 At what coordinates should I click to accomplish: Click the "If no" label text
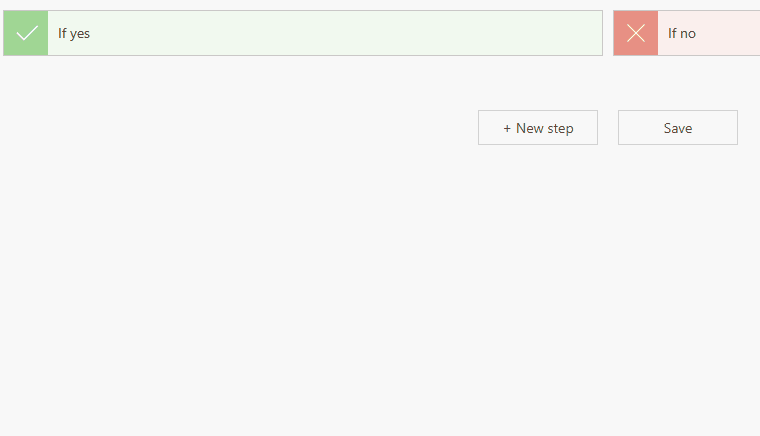[682, 33]
